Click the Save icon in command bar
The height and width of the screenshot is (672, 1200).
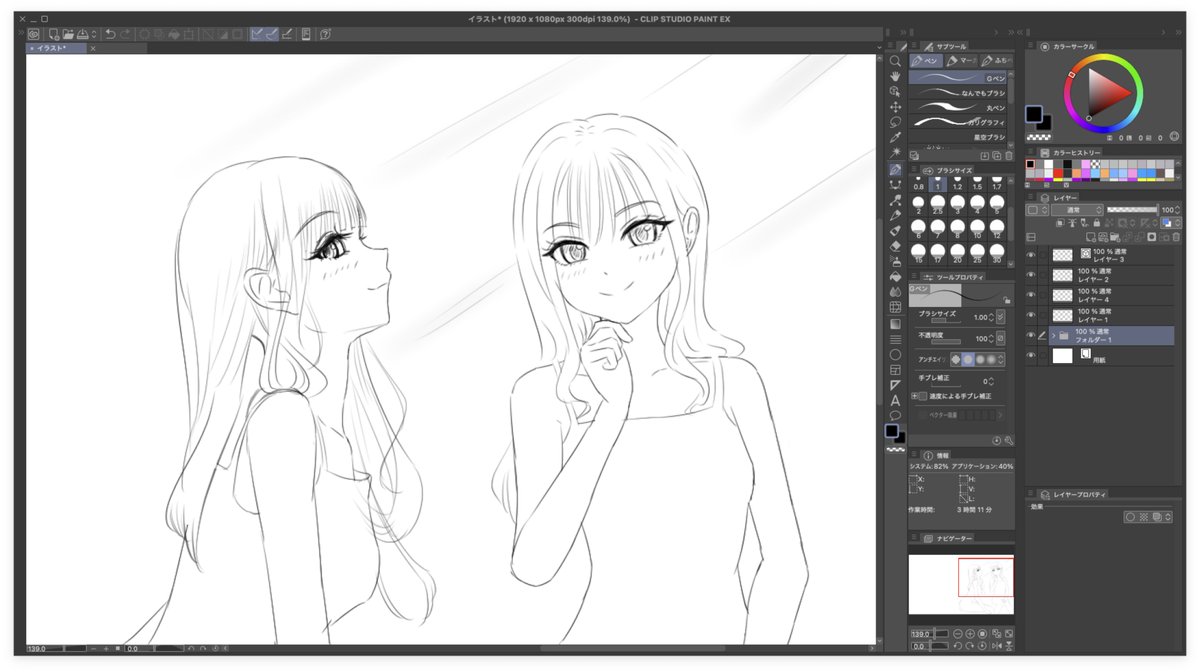click(83, 34)
